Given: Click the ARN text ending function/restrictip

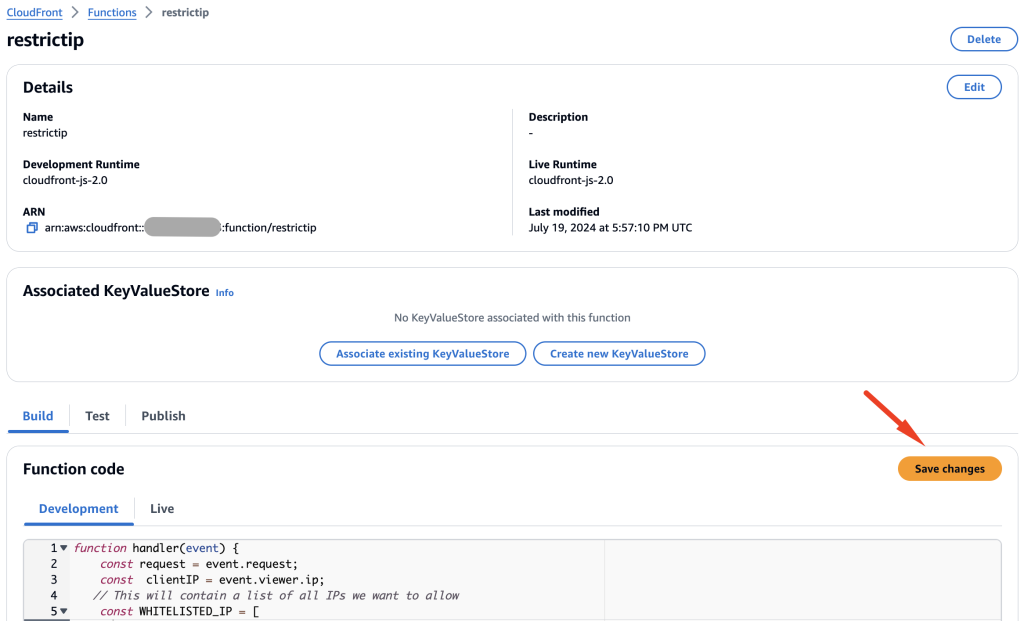Looking at the screenshot, I should pyautogui.click(x=180, y=227).
